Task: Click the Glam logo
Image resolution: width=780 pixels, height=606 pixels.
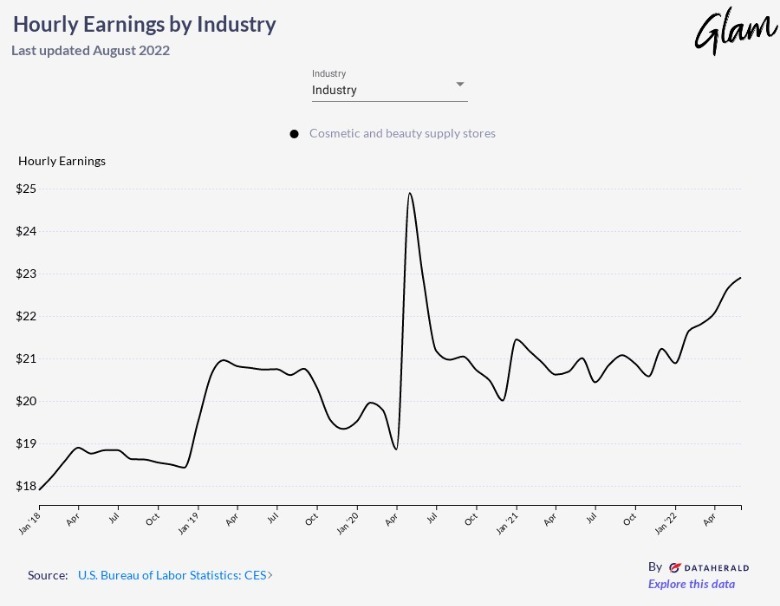Action: click(728, 34)
